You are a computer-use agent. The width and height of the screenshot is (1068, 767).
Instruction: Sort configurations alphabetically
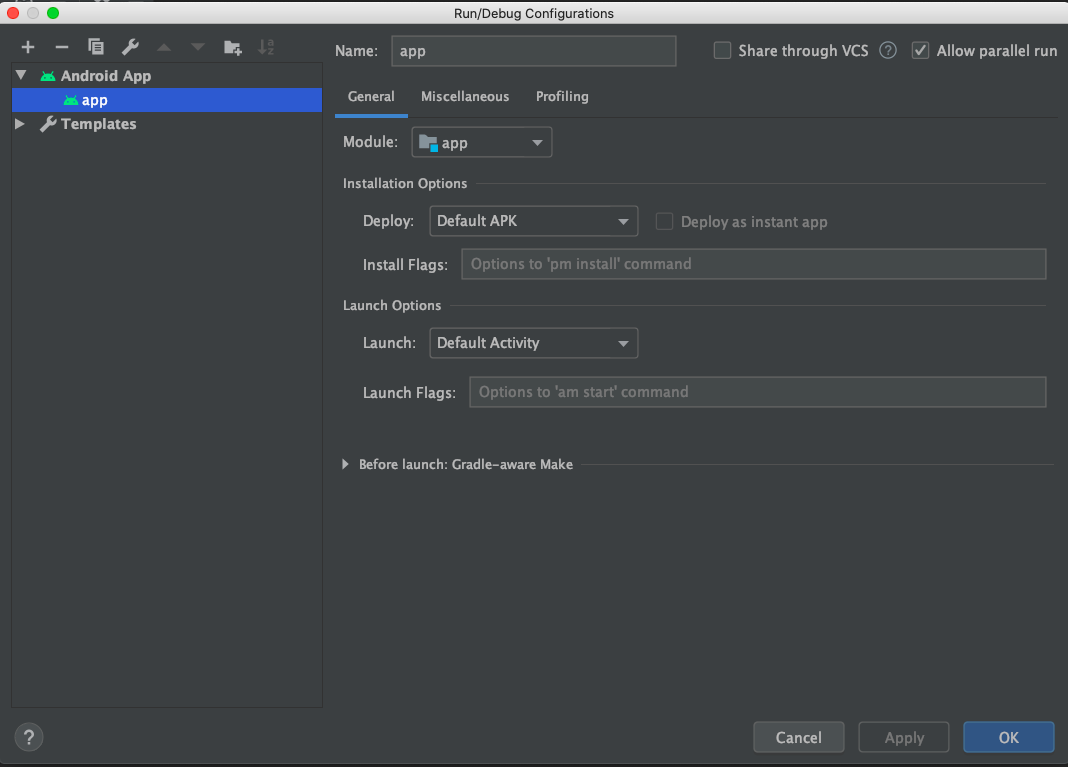coord(264,46)
